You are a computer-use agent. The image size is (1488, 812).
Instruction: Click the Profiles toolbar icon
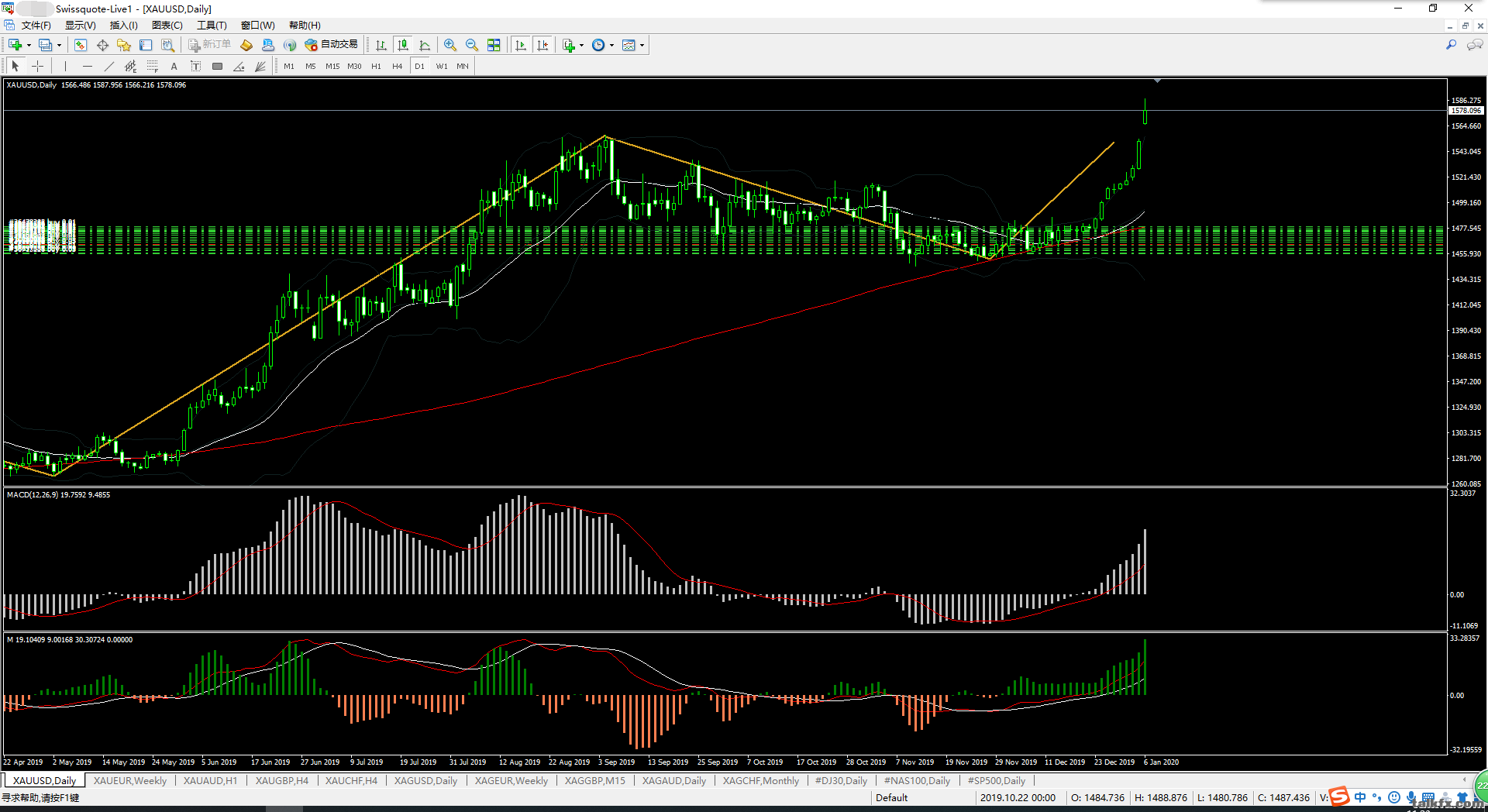46,45
